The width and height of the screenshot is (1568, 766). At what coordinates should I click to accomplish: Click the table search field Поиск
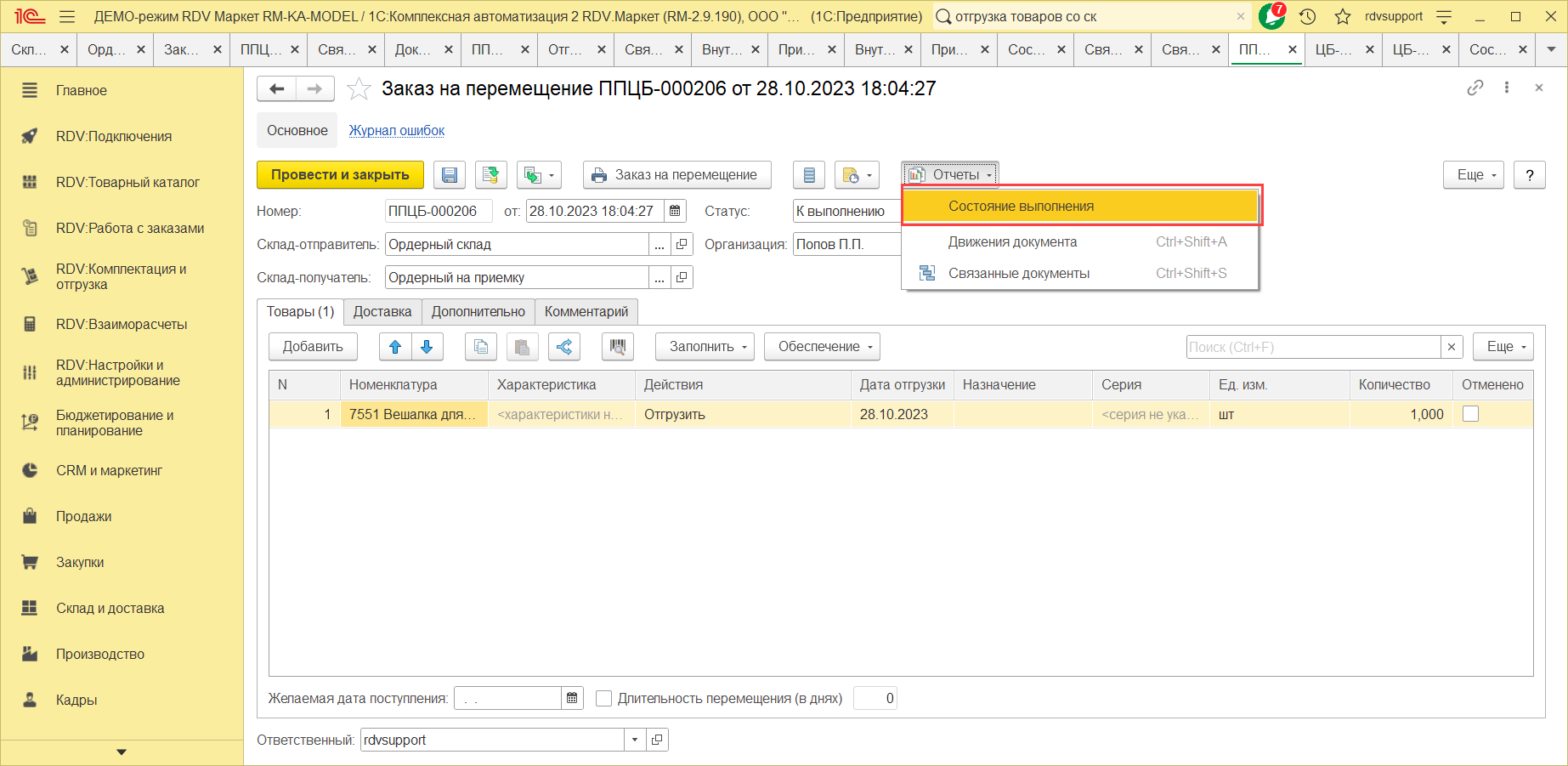point(1312,347)
